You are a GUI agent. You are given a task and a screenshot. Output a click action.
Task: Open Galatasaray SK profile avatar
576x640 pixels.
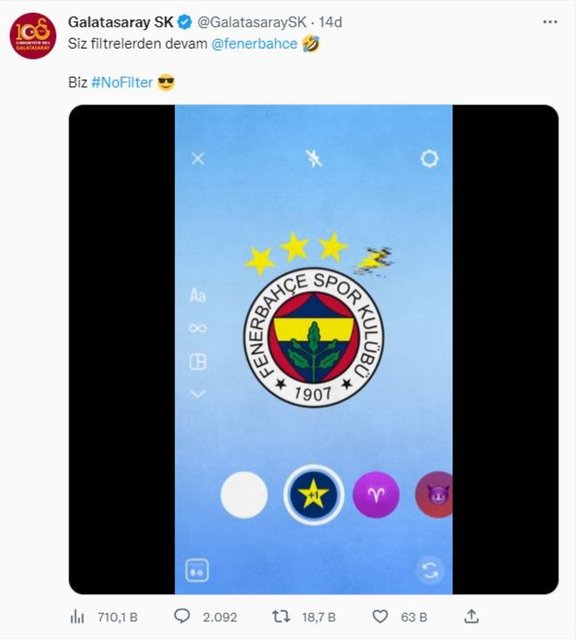pyautogui.click(x=33, y=36)
